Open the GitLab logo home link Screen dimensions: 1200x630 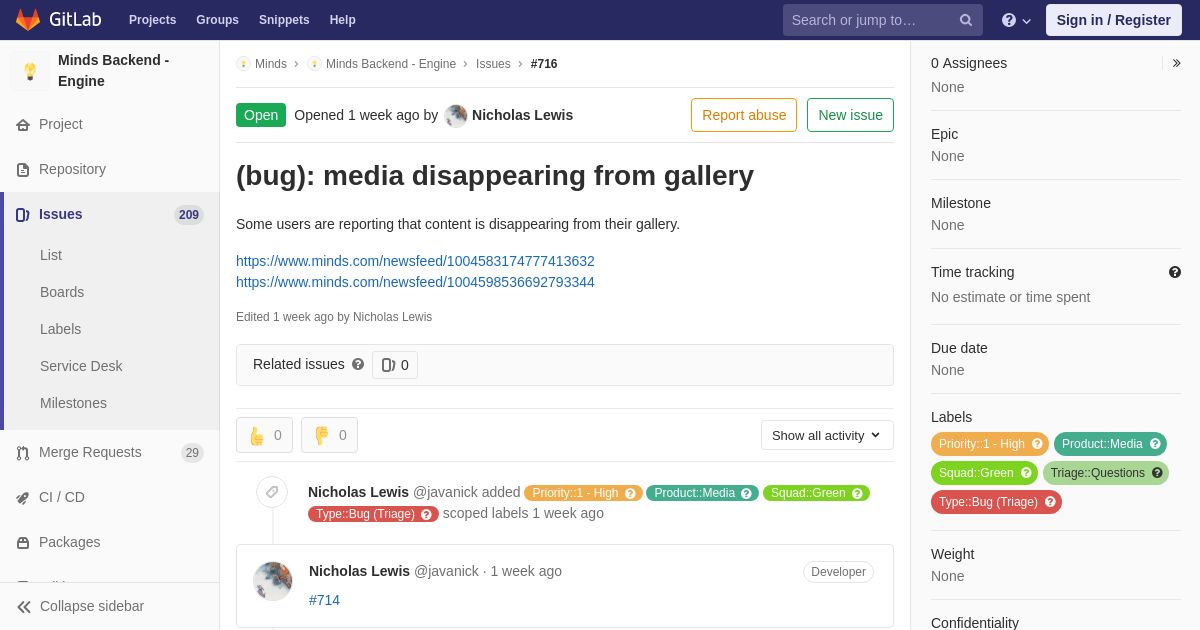click(x=58, y=20)
